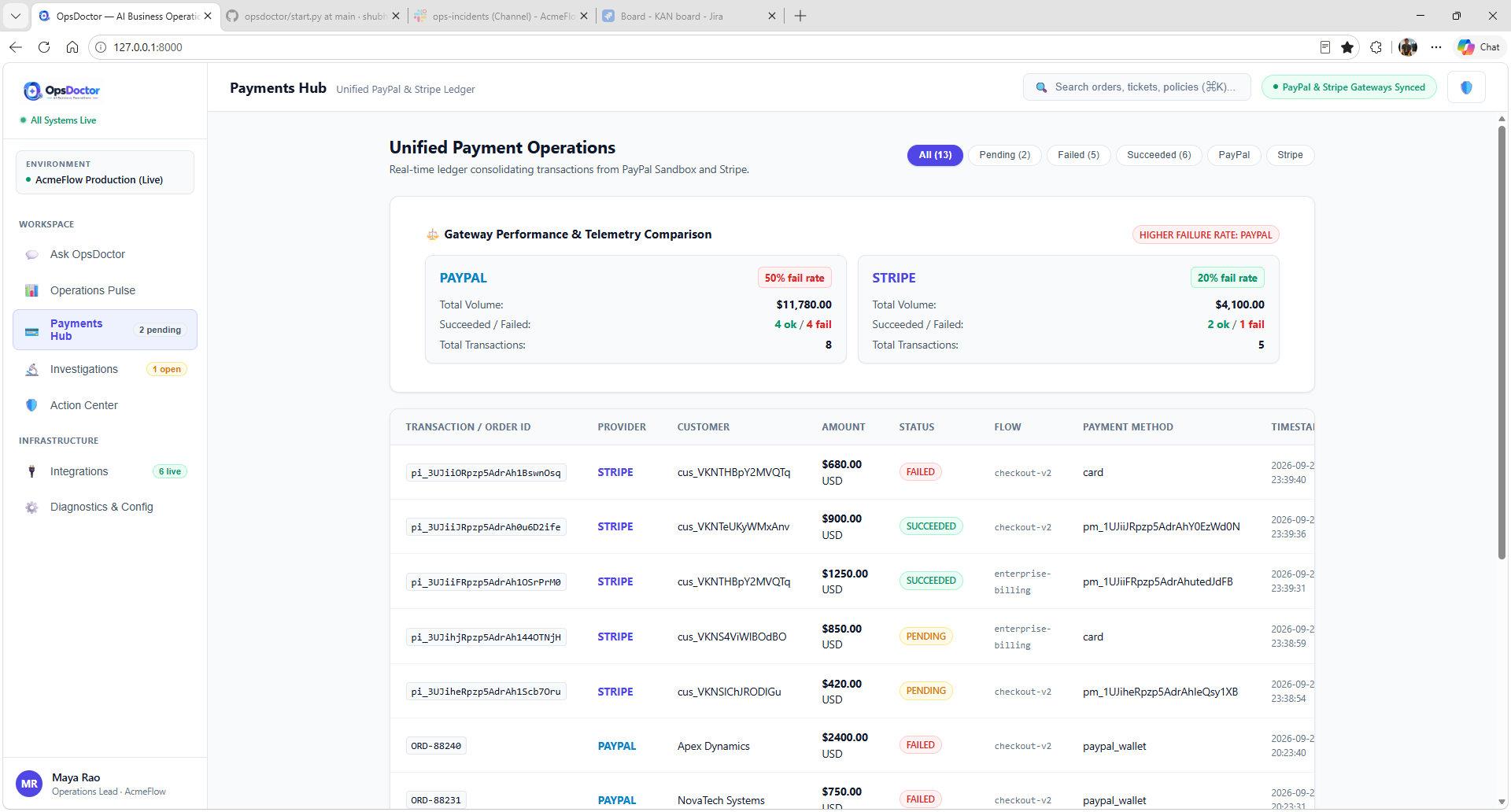Open browser extensions icon

coord(1376,47)
